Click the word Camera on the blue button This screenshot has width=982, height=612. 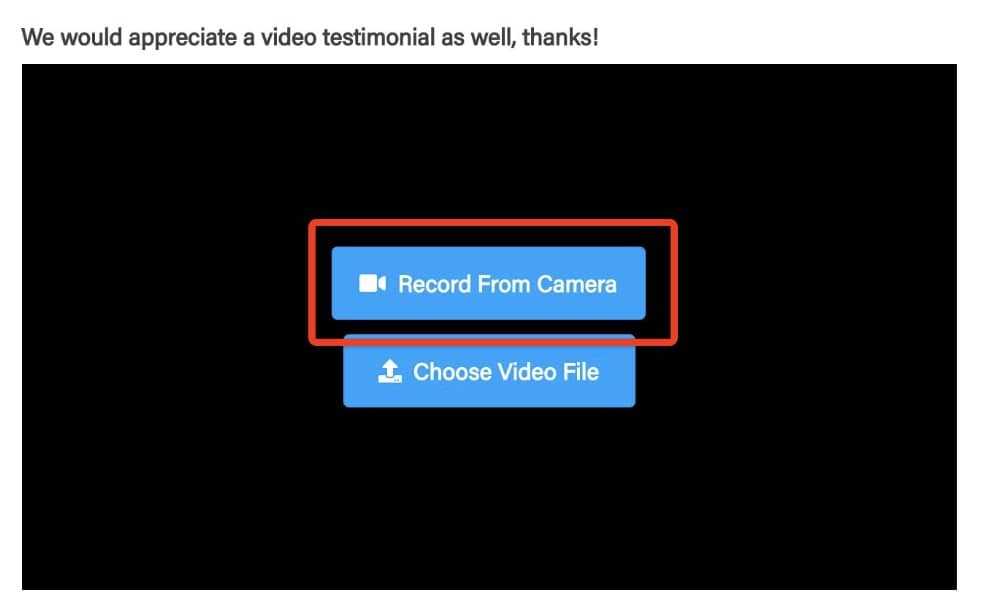[576, 284]
